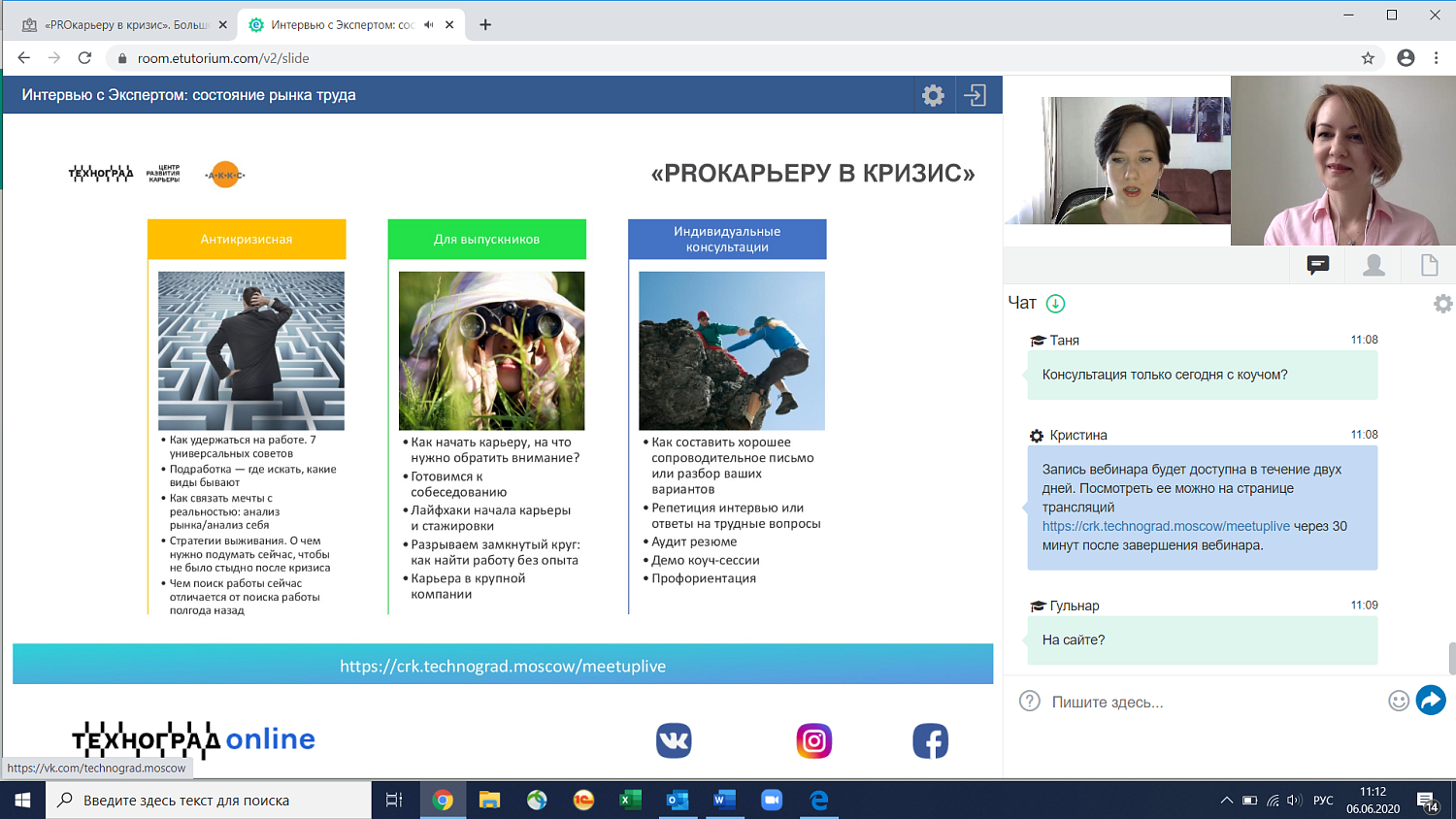
Task: Open Word from the taskbar
Action: coord(724,800)
